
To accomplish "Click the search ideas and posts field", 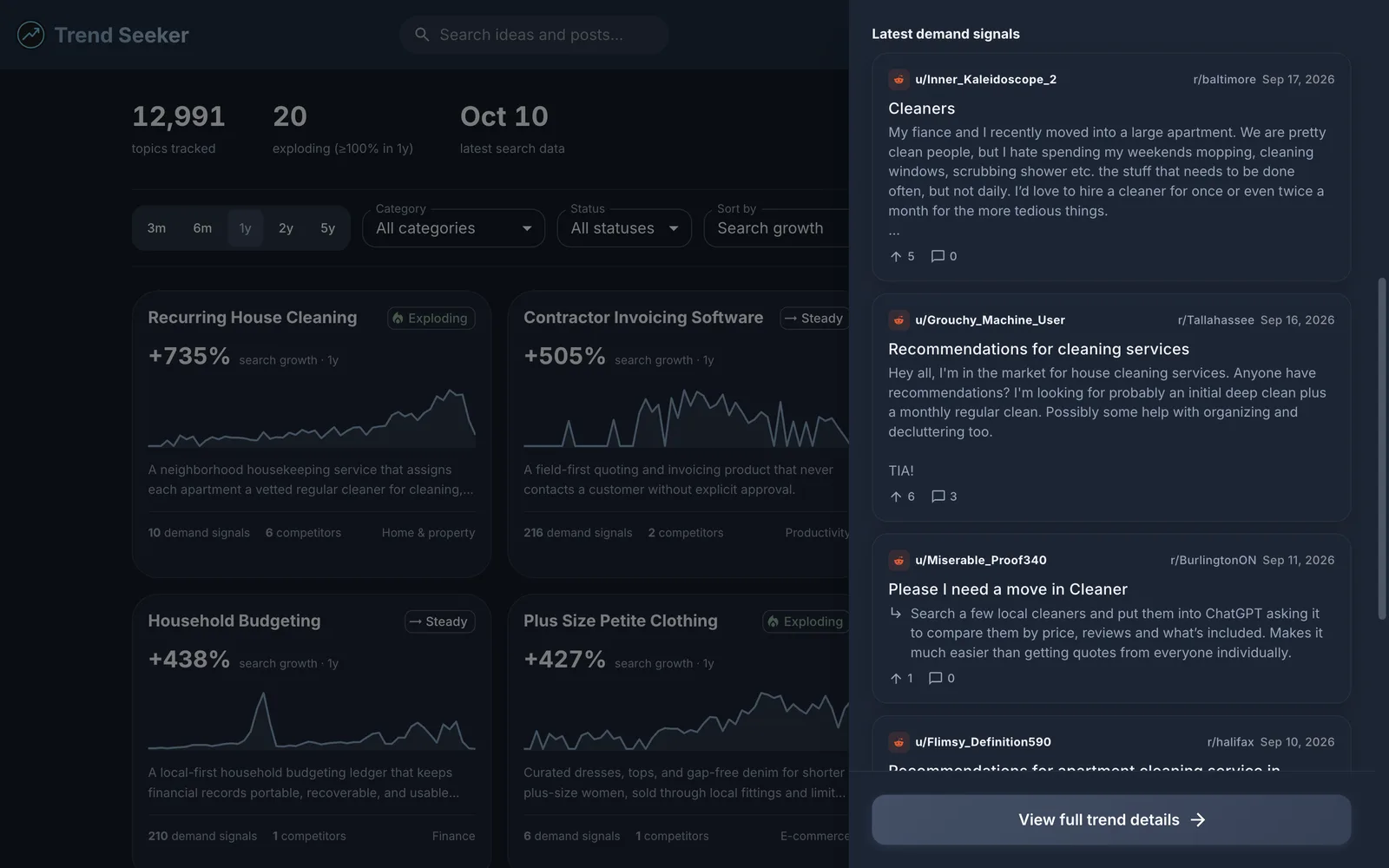I will coord(534,35).
